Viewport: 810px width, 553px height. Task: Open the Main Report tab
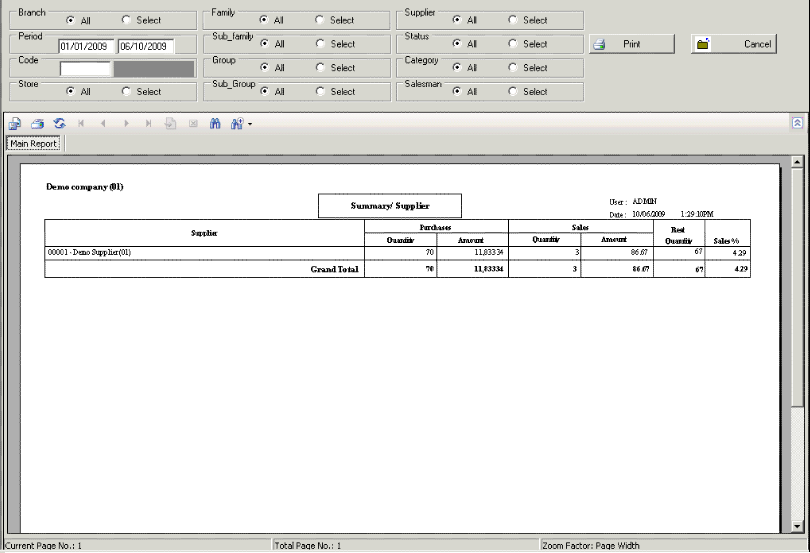[x=33, y=144]
